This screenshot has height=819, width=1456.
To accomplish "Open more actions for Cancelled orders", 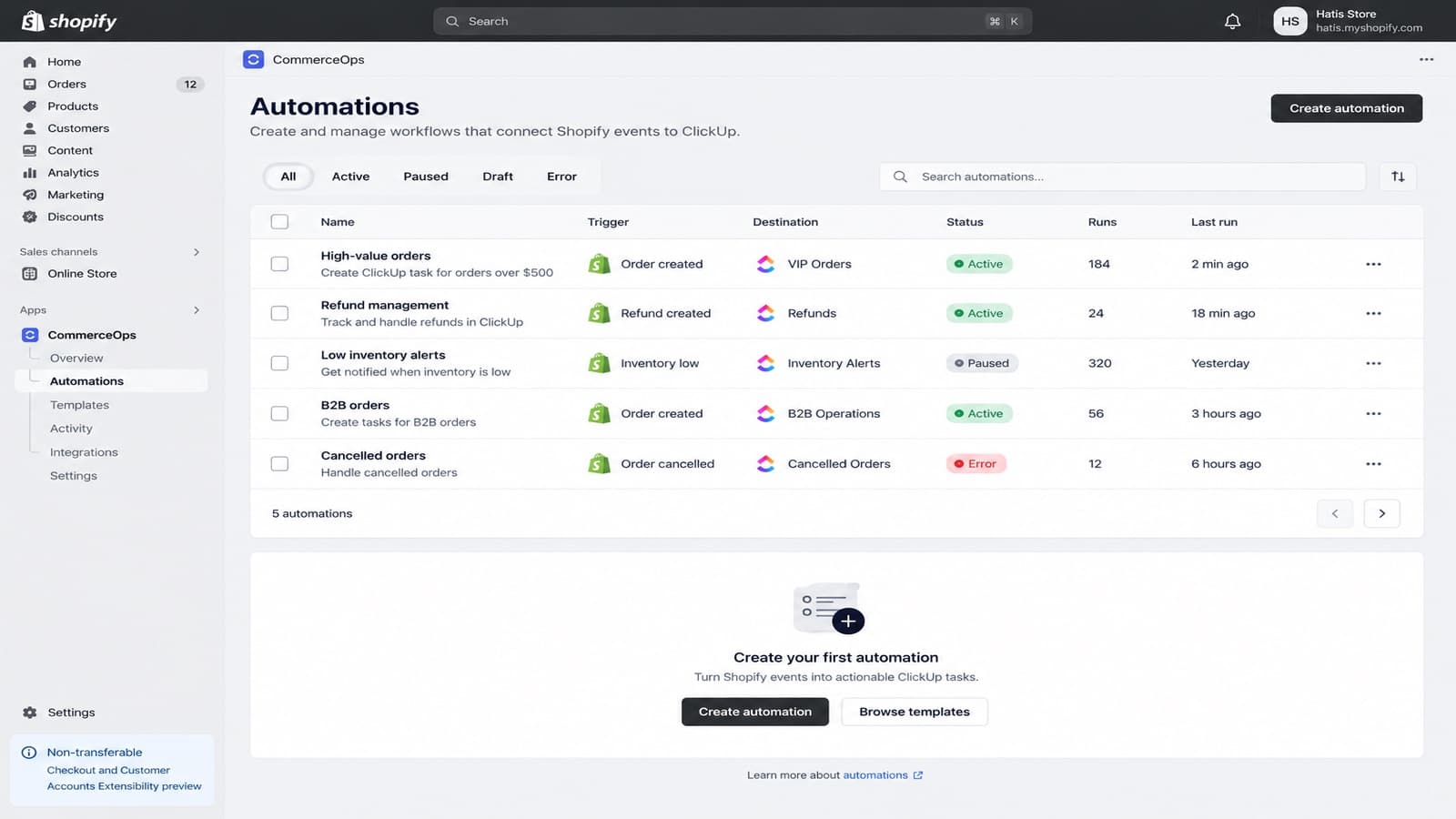I will [1373, 463].
